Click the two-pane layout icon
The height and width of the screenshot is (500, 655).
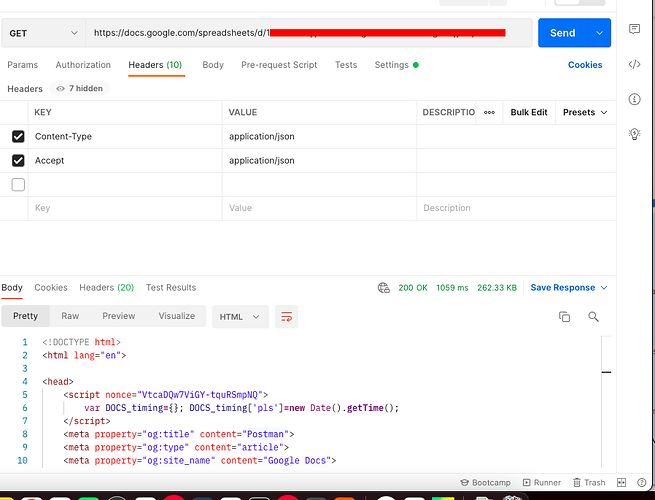point(621,482)
